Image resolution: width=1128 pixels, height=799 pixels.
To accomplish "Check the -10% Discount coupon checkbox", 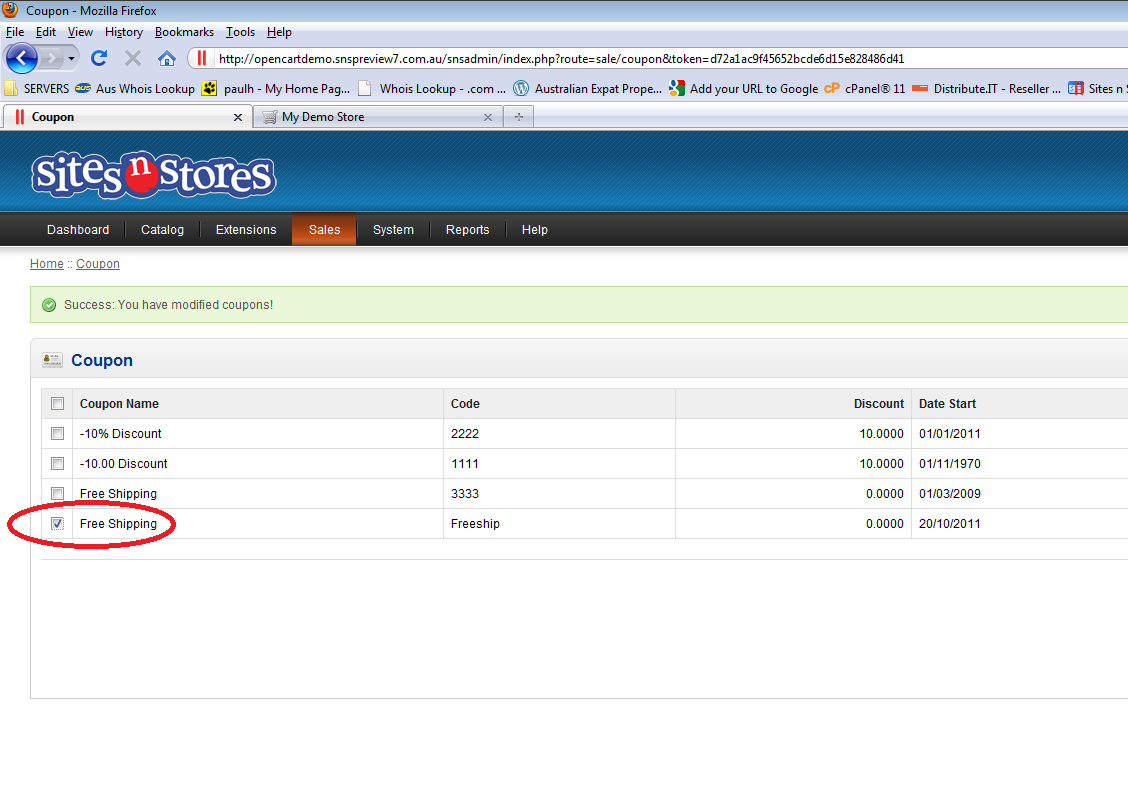I will coord(58,434).
